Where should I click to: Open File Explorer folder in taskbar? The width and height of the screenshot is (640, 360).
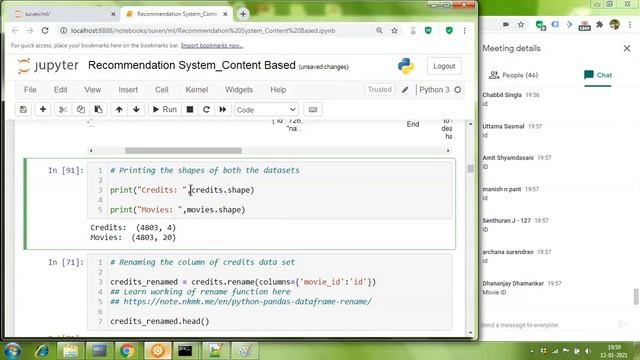click(70, 351)
